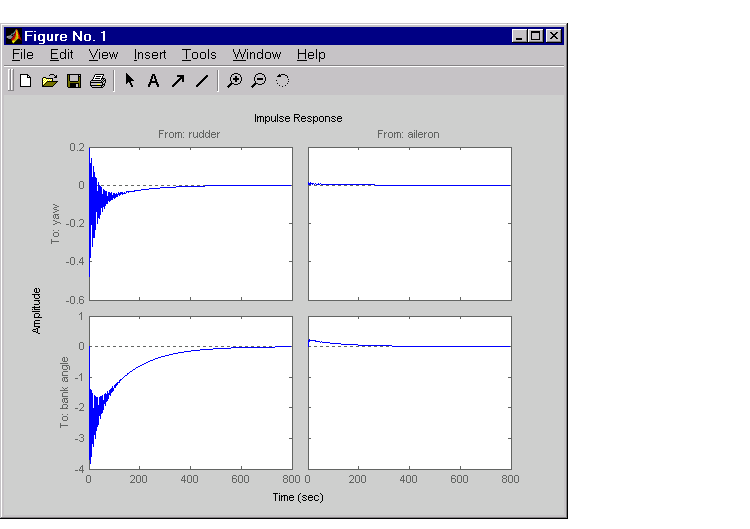
Task: Activate the Rotate 3D tool
Action: coord(282,81)
